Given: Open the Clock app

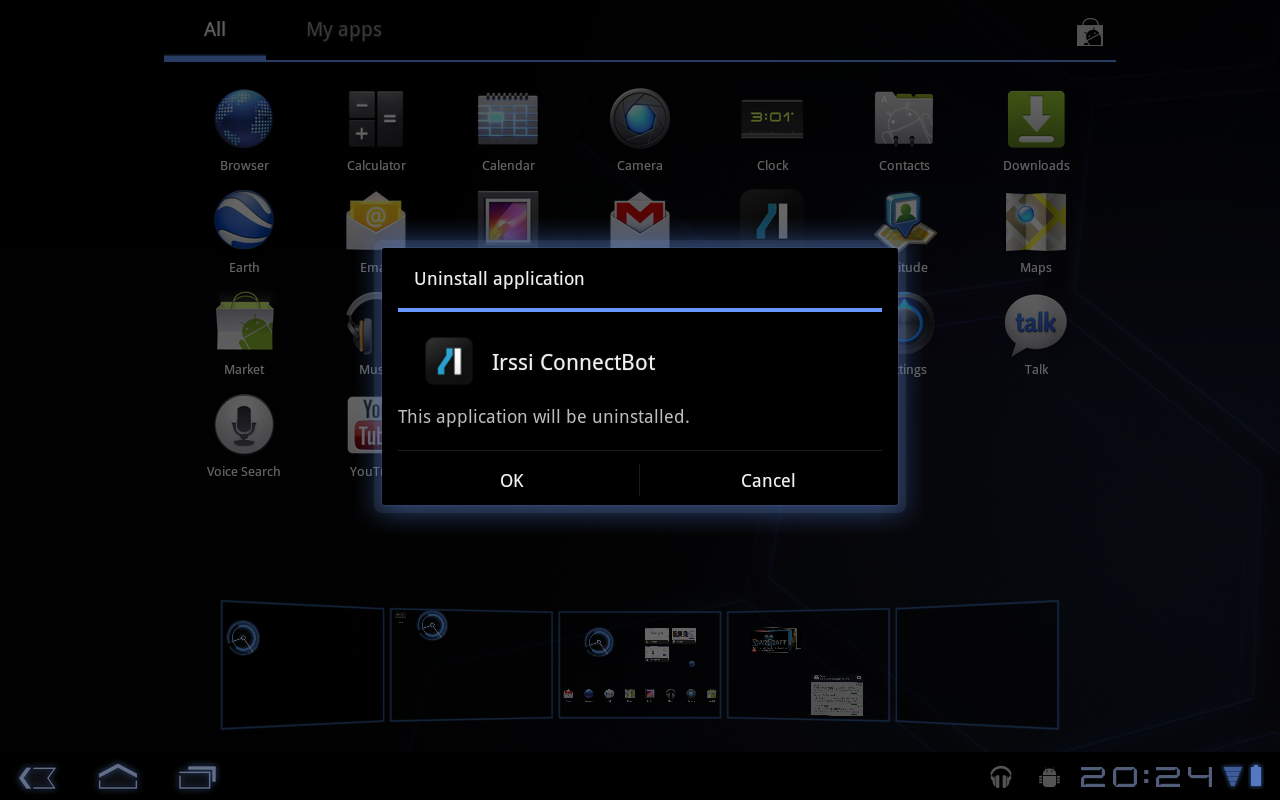Looking at the screenshot, I should point(772,118).
